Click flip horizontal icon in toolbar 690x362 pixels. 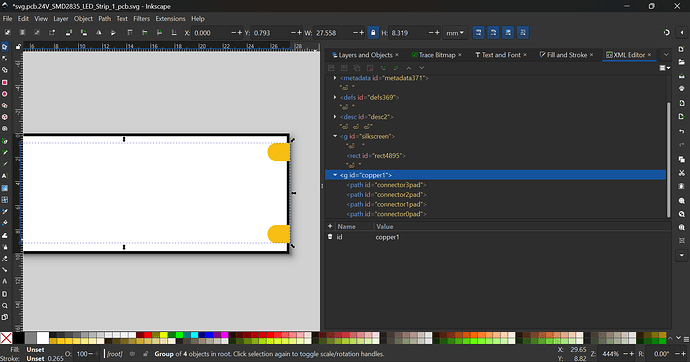[x=99, y=33]
